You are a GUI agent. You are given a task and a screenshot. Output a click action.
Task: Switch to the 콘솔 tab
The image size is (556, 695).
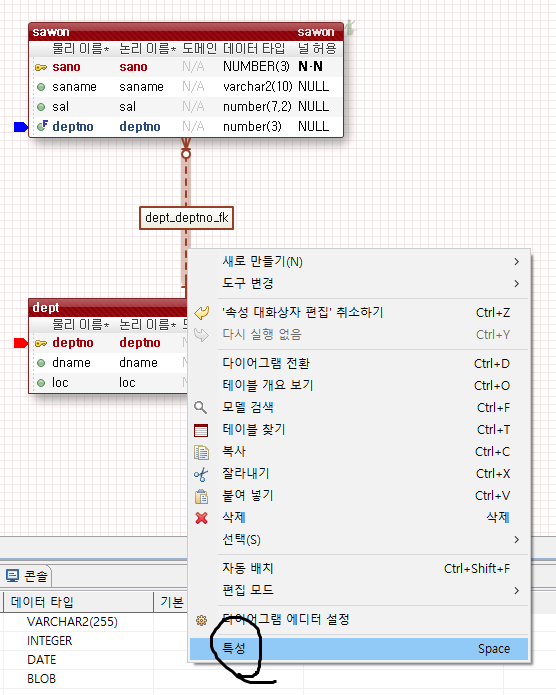[27, 576]
